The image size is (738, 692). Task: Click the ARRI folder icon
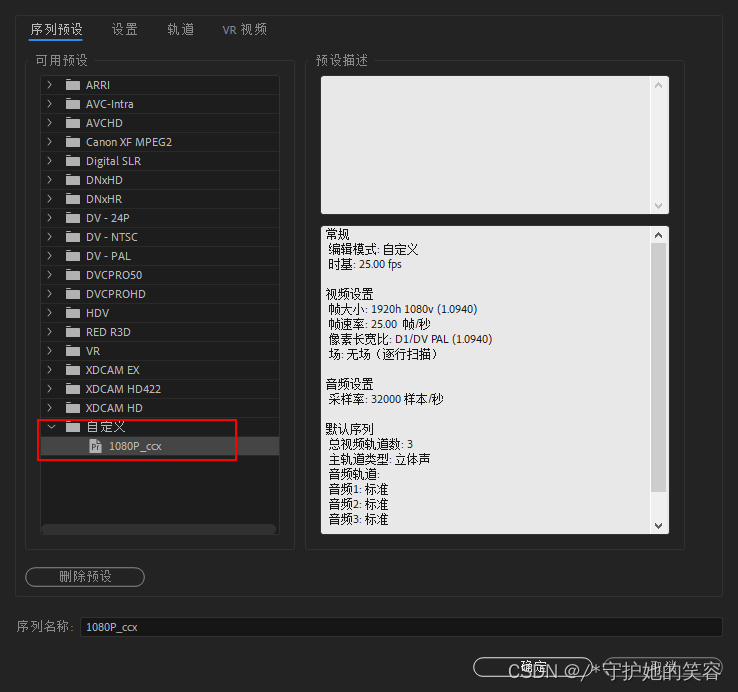[72, 85]
